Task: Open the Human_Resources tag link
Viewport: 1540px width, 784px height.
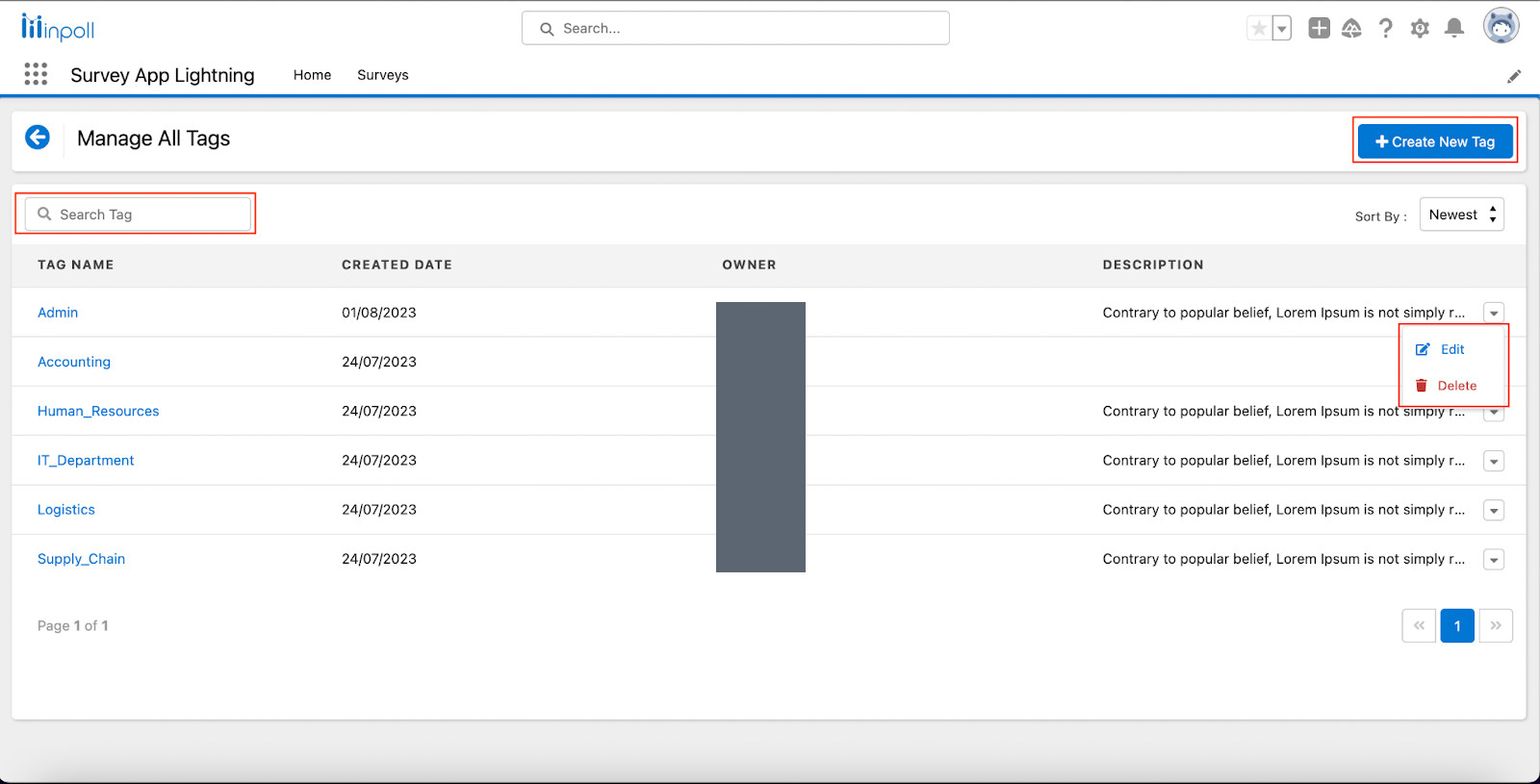Action: click(x=98, y=411)
